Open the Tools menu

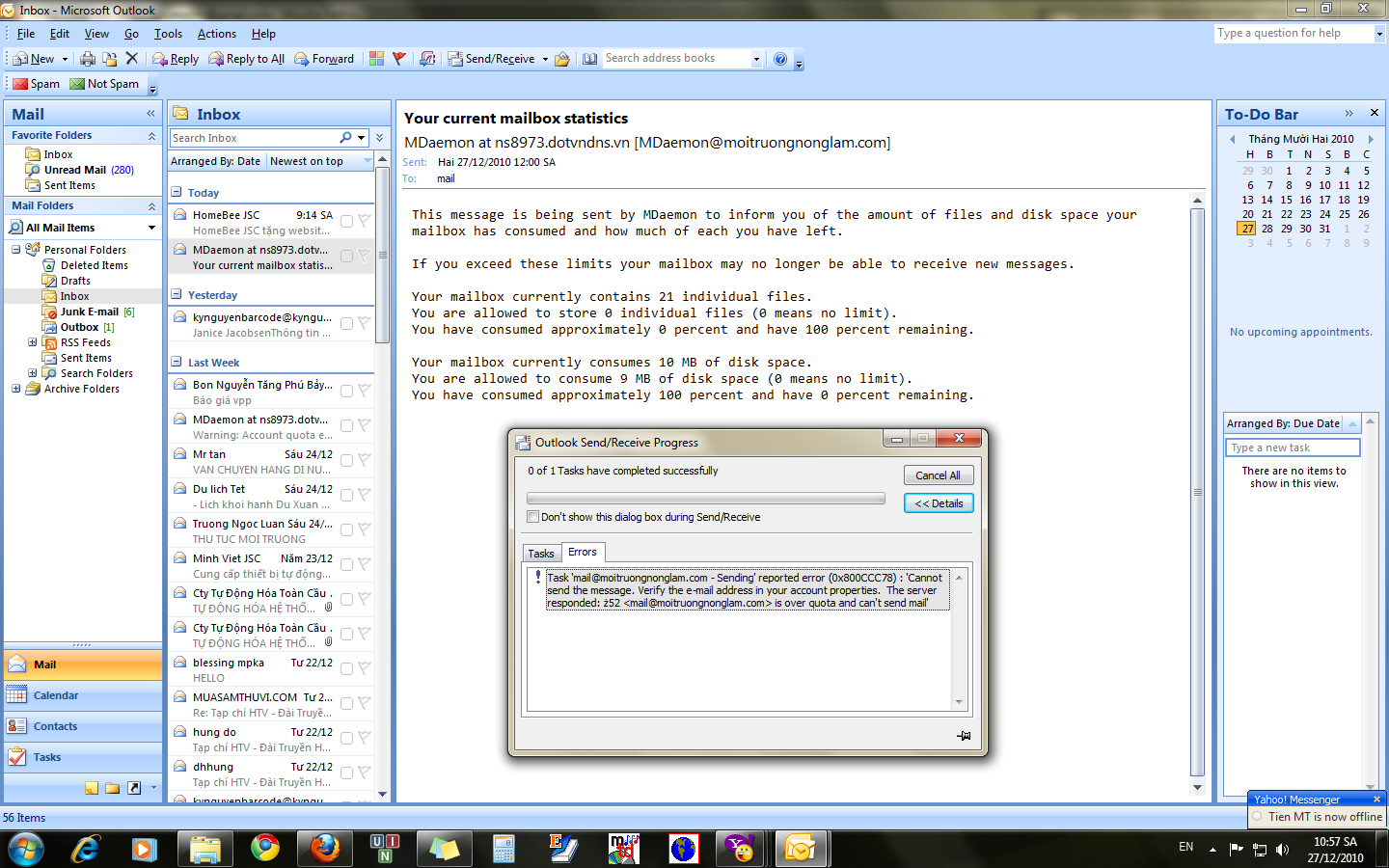click(x=168, y=34)
